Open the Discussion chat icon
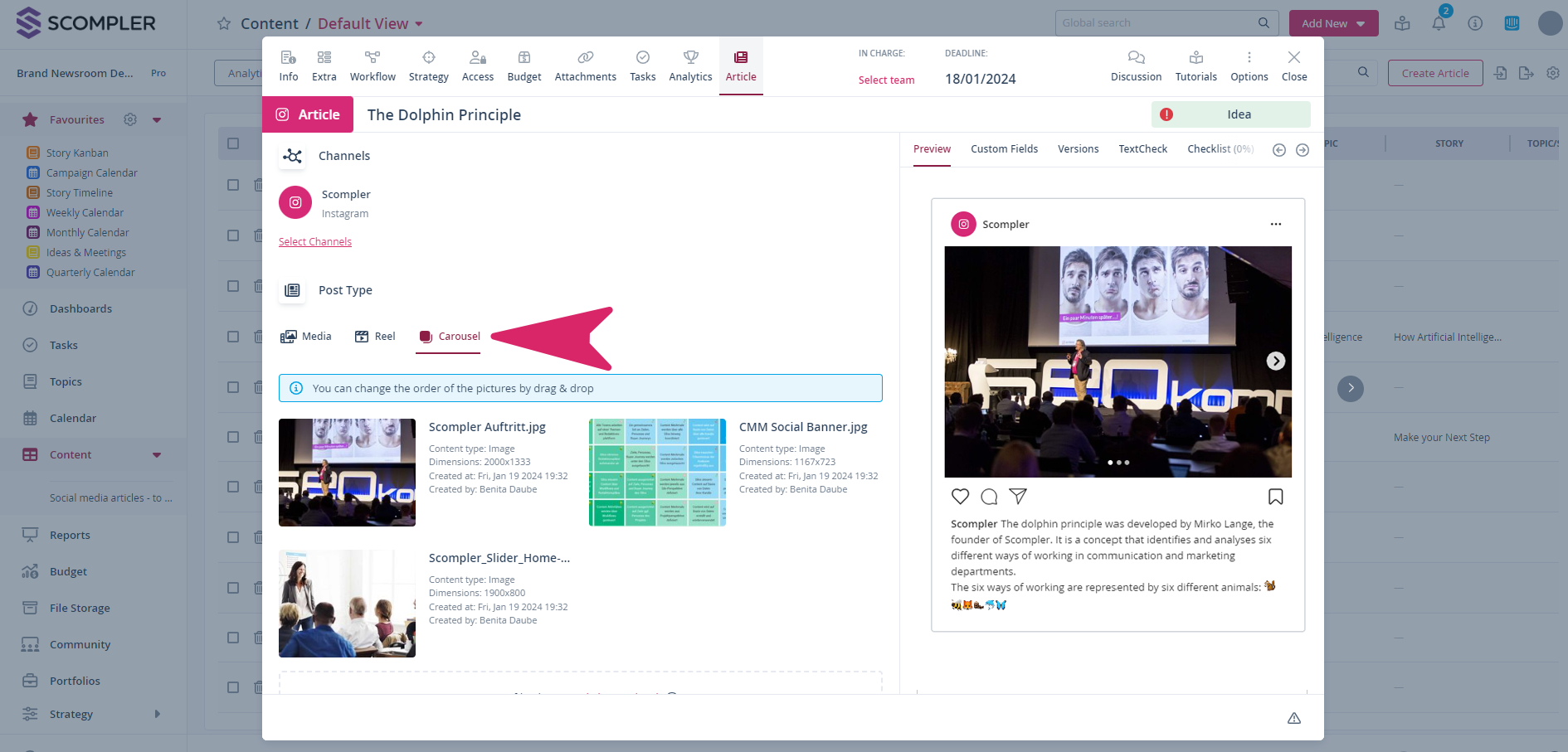Screen dimensions: 1568x752 point(1136,58)
